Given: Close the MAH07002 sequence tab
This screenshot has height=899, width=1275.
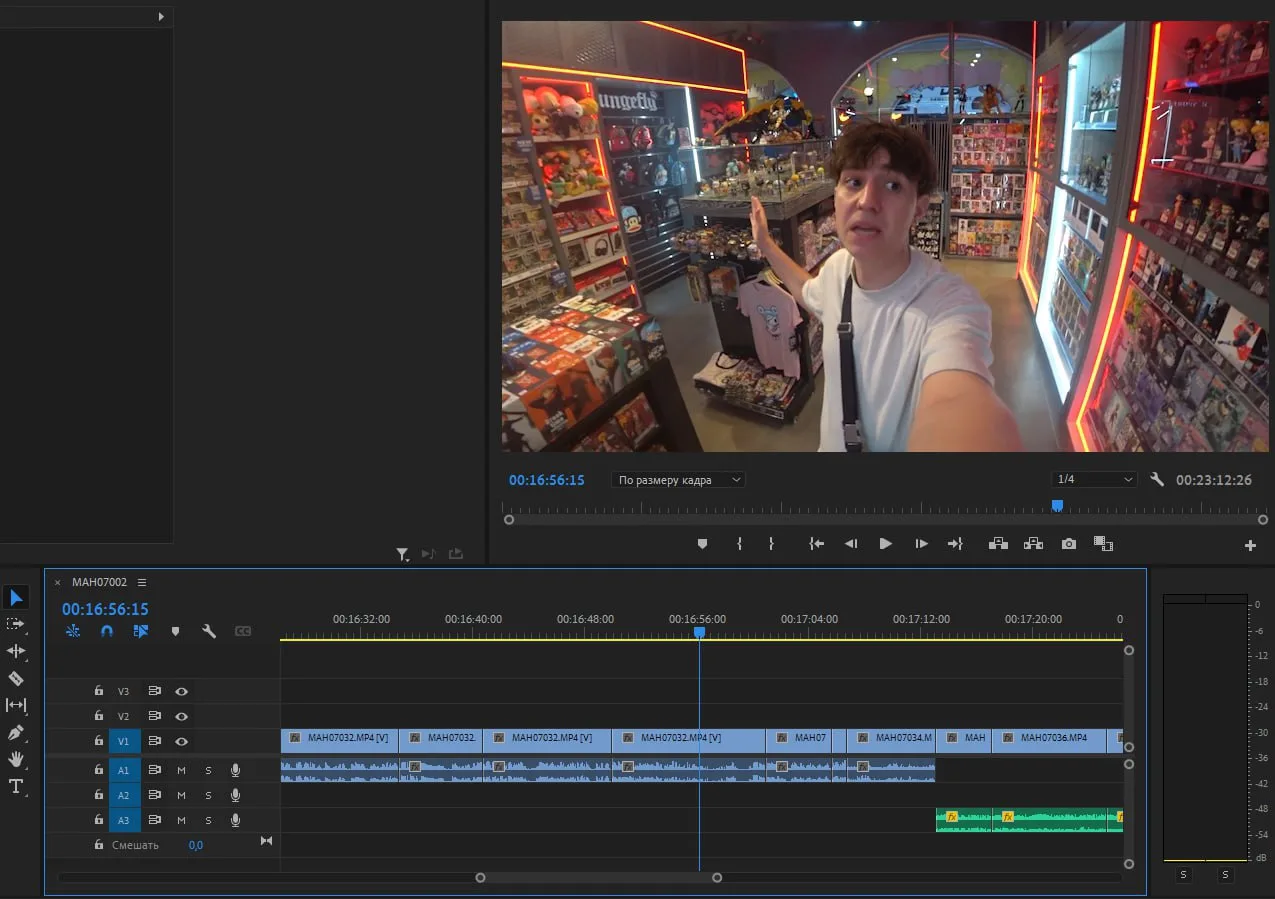Looking at the screenshot, I should [57, 582].
